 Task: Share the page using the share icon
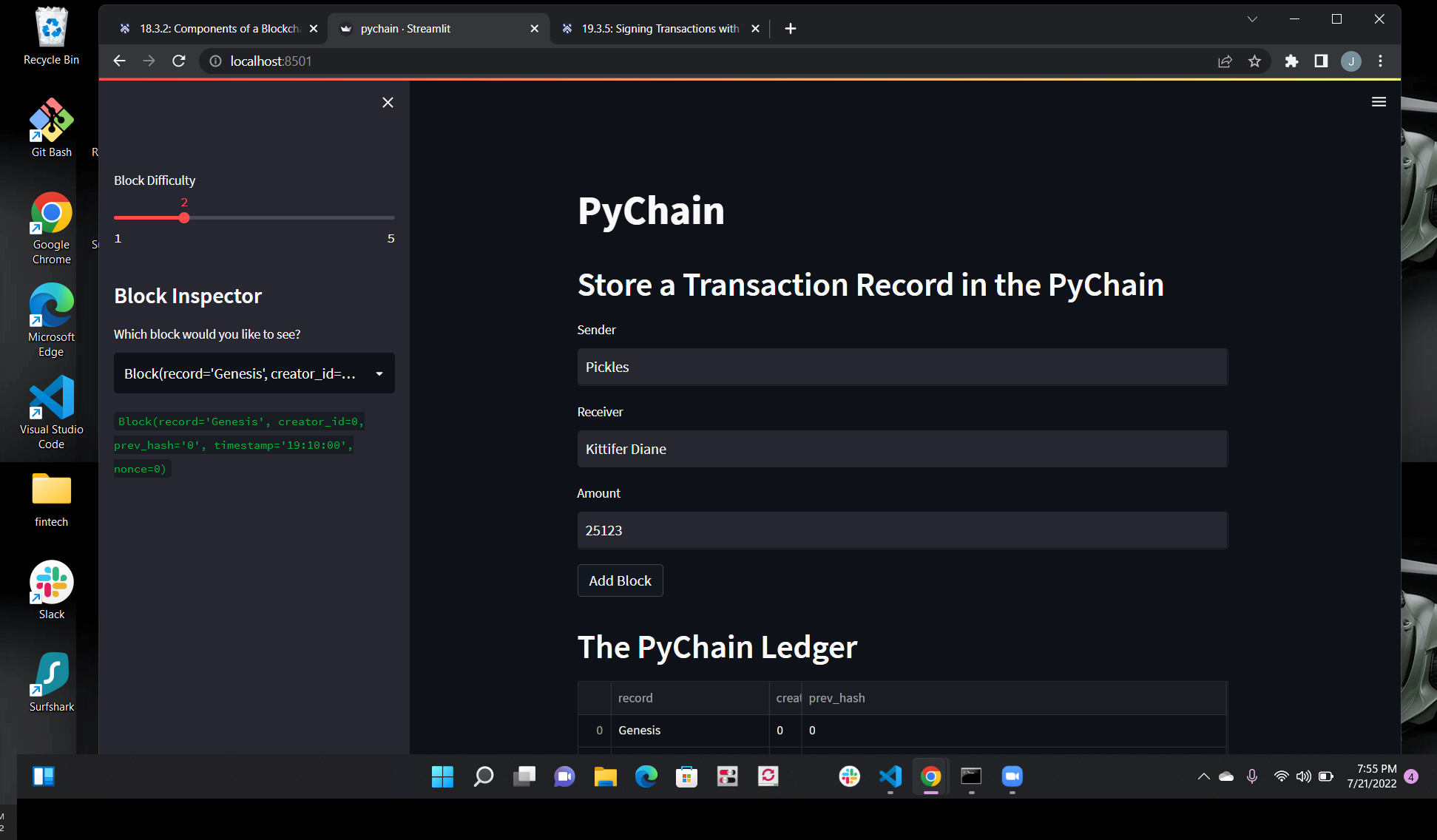pos(1225,61)
